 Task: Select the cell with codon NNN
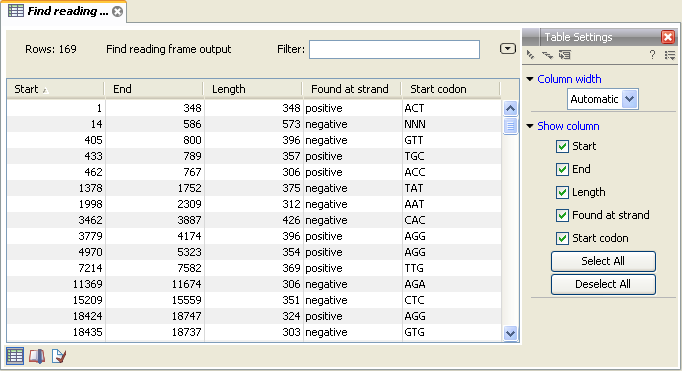451,124
